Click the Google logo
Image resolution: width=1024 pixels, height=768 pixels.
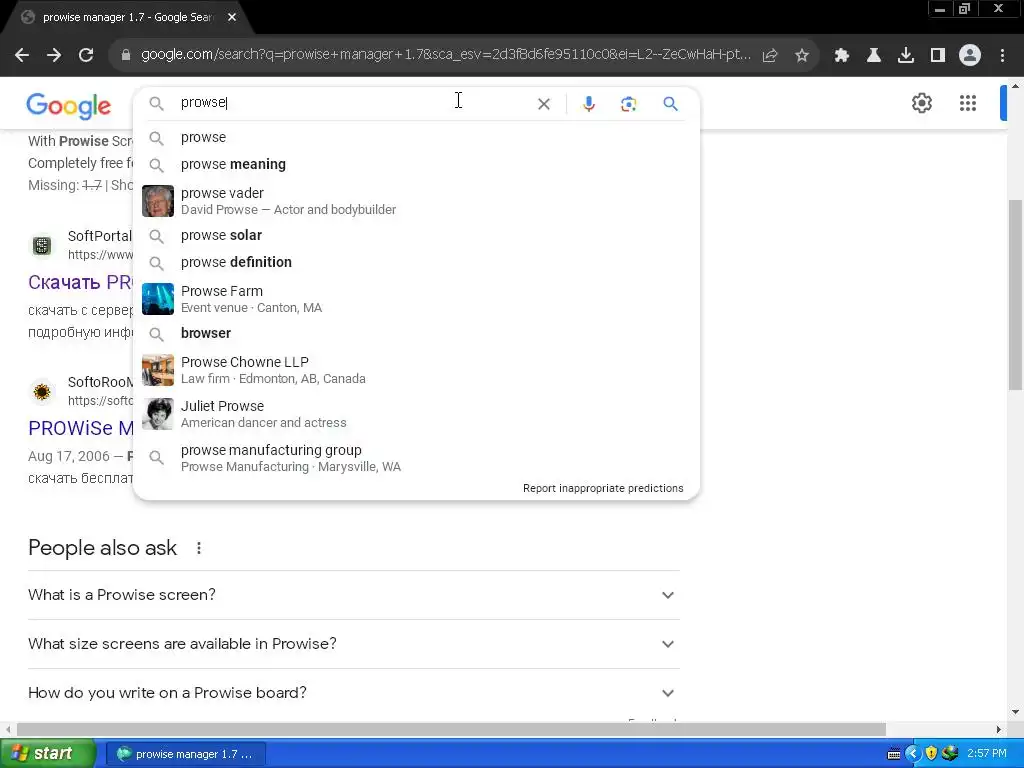pyautogui.click(x=69, y=105)
